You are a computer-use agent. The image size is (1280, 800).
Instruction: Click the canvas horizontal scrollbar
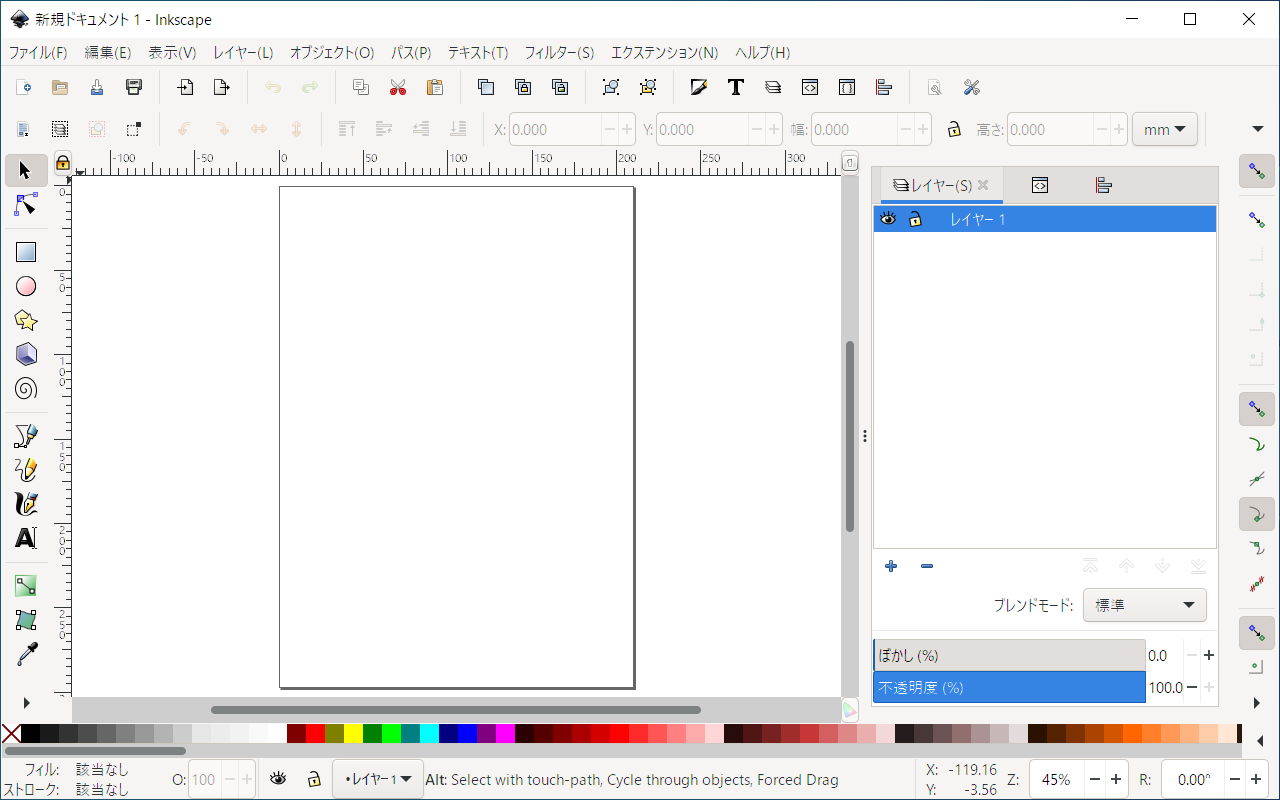tap(456, 710)
